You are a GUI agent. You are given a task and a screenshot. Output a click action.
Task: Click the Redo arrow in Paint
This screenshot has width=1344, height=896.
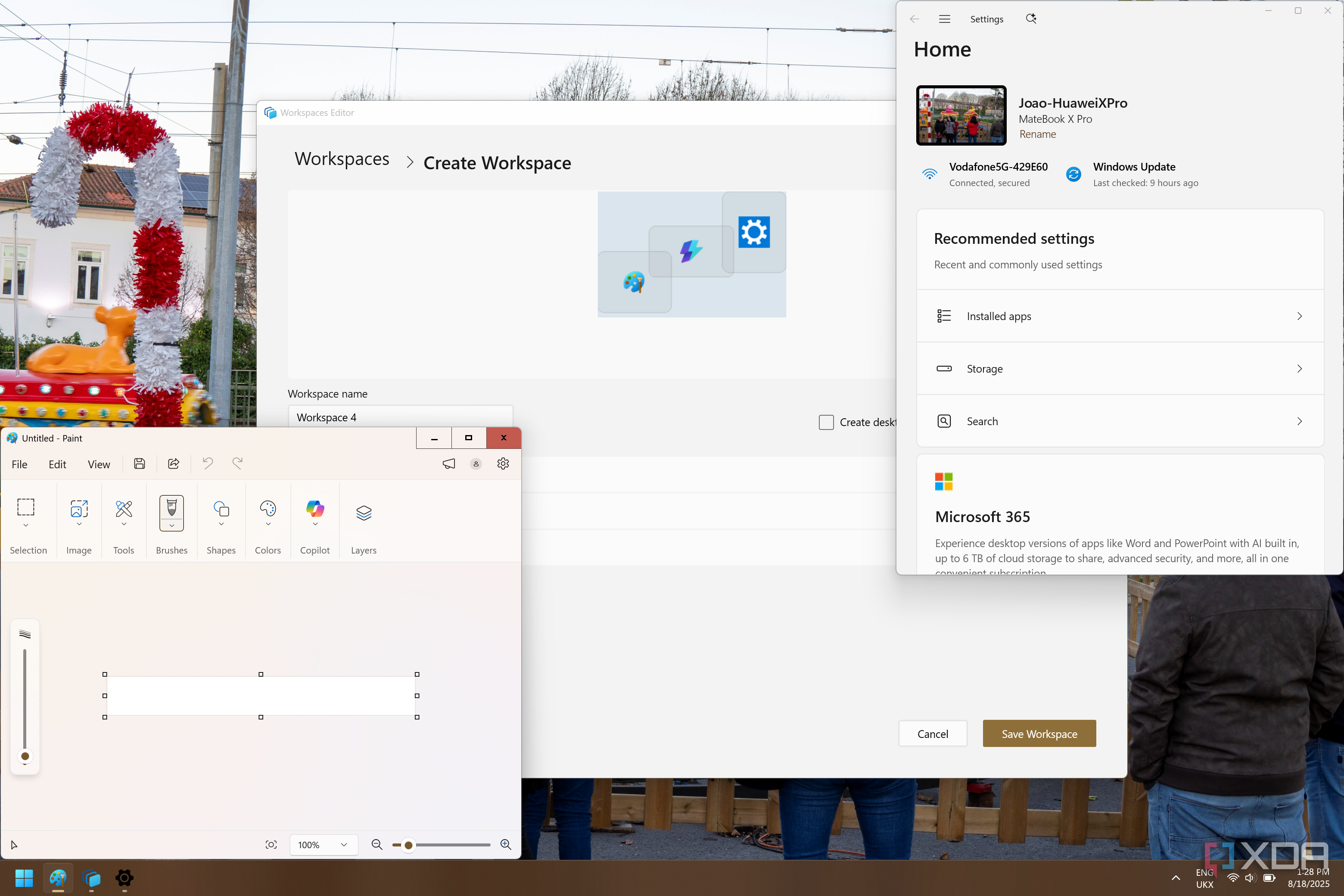237,464
